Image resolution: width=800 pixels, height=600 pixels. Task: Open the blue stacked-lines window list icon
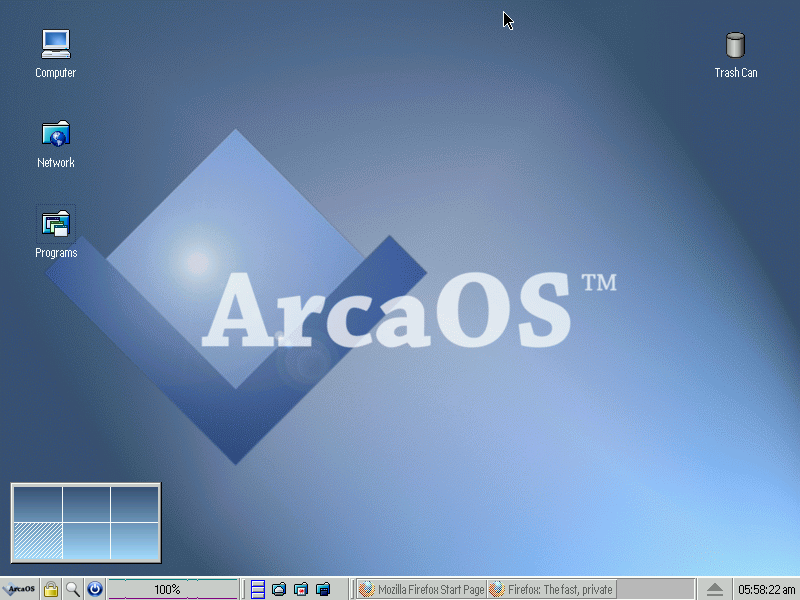pos(258,589)
